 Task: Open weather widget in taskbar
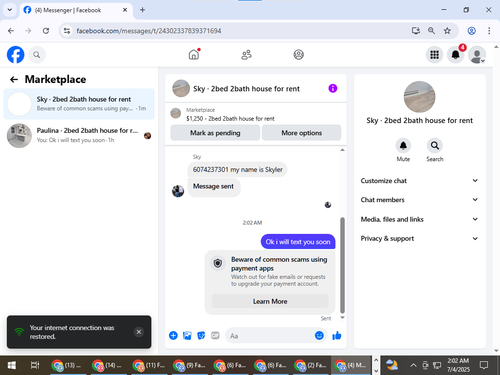coord(392,365)
